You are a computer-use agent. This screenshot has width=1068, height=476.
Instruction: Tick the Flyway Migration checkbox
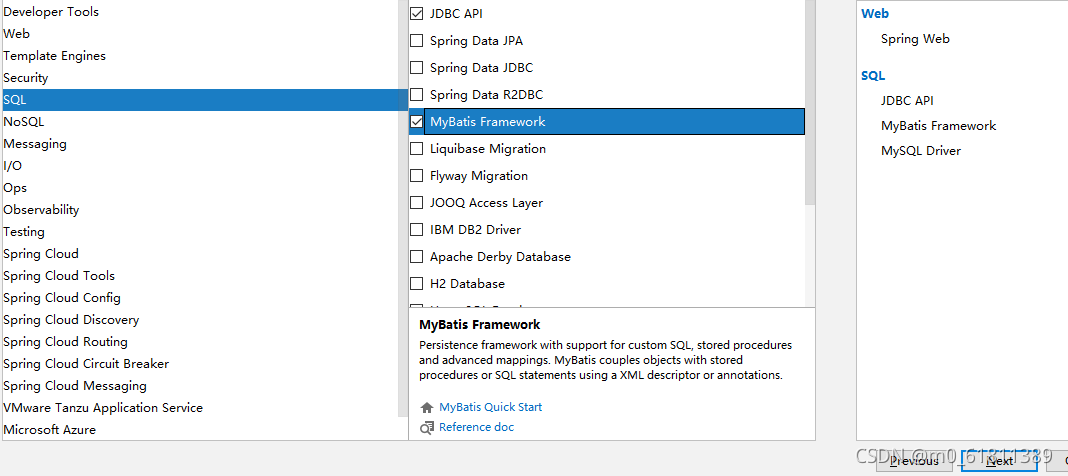click(416, 176)
